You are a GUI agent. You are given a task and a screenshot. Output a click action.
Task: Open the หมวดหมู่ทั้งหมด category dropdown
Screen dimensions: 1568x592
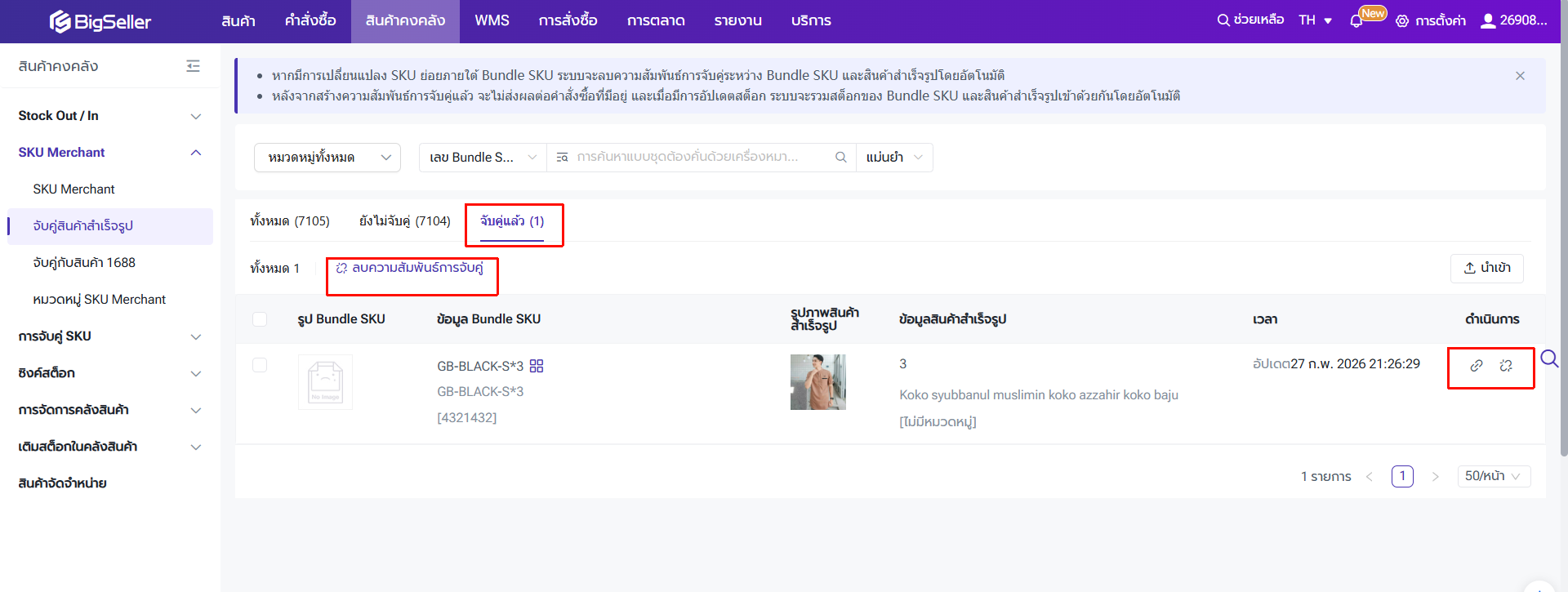tap(327, 158)
